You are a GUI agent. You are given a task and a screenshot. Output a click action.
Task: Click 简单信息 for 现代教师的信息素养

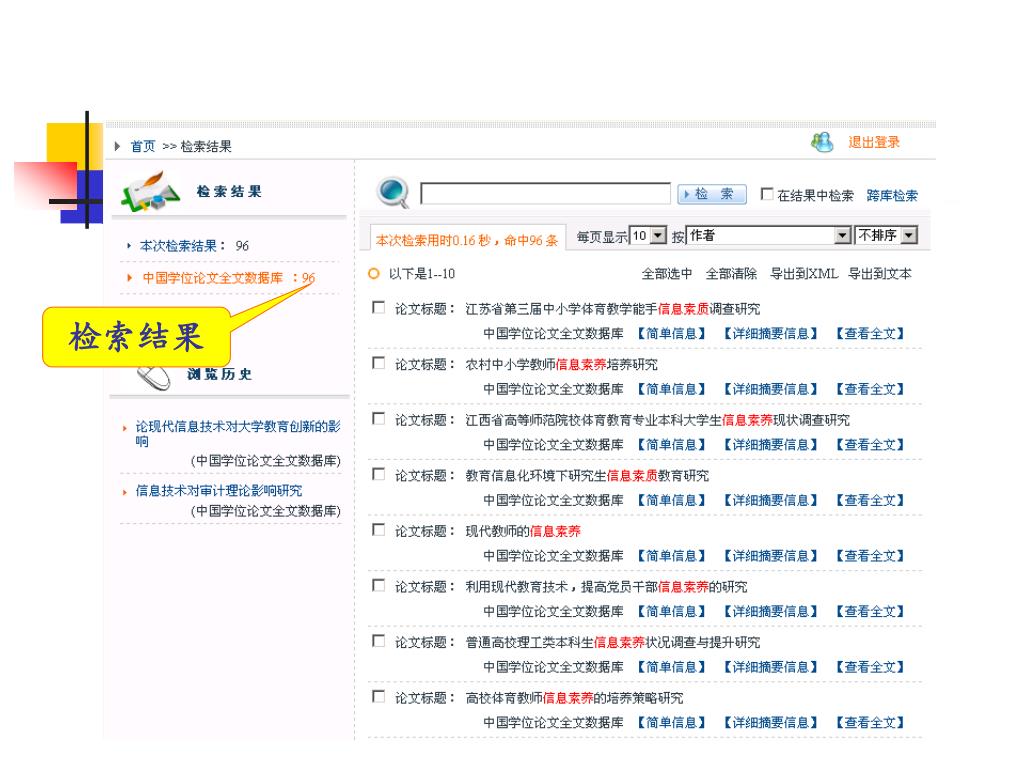[671, 555]
